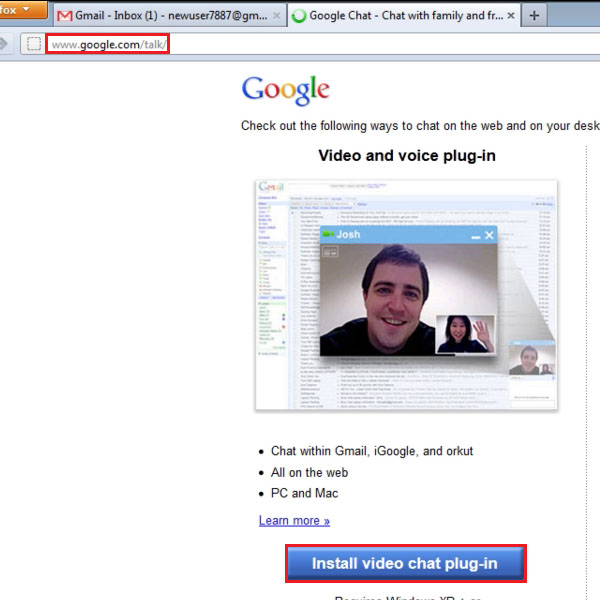Click the Gmail favicon on first tab
The width and height of the screenshot is (600, 600).
pyautogui.click(x=64, y=16)
